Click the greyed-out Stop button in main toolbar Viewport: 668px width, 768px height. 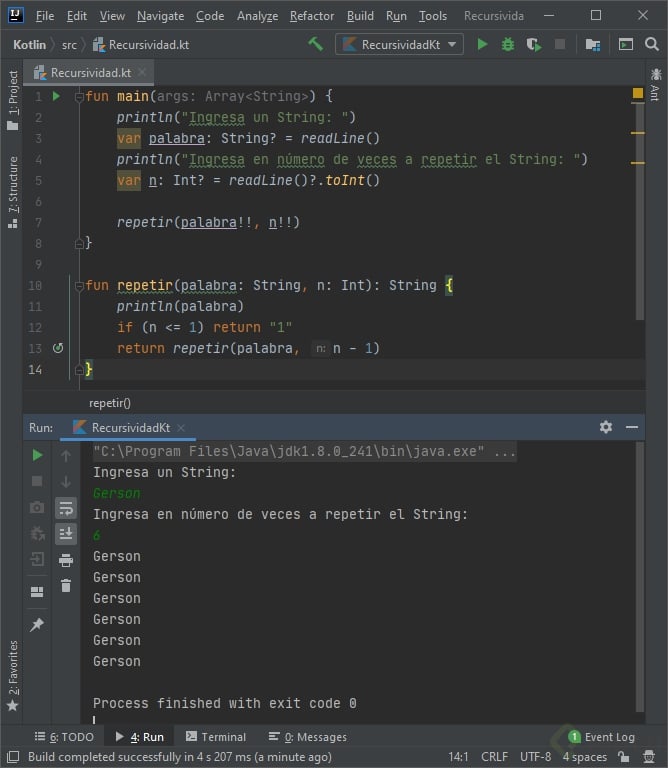pos(560,45)
